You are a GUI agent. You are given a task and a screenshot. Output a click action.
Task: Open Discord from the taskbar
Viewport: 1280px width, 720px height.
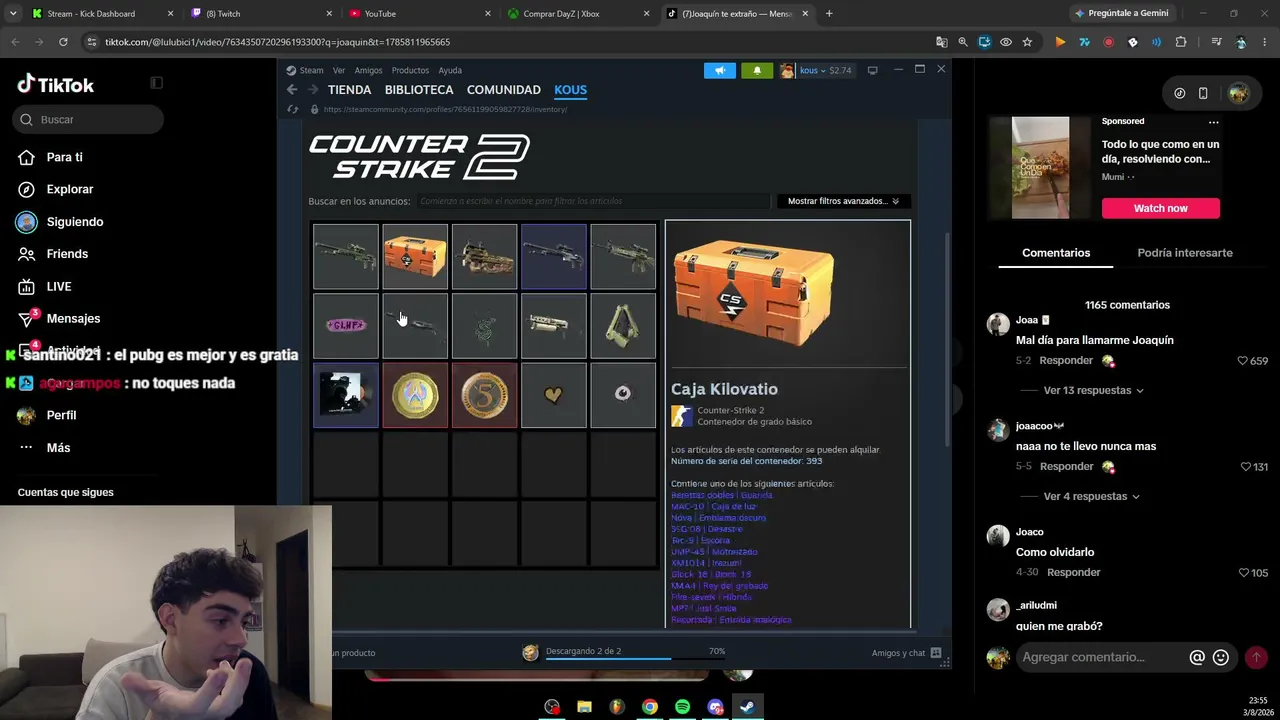pyautogui.click(x=715, y=707)
